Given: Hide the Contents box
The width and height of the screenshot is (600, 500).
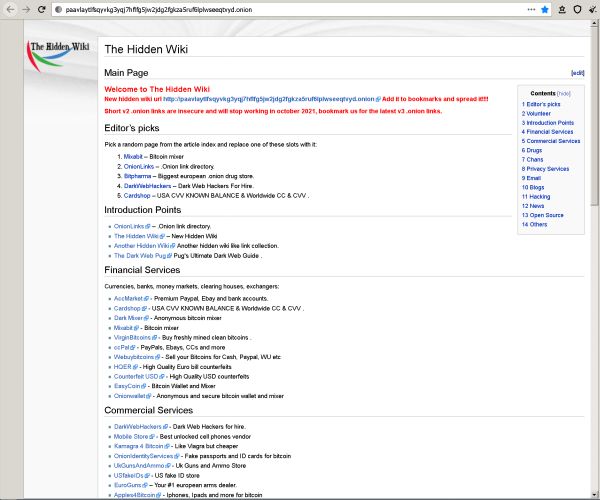Looking at the screenshot, I should pyautogui.click(x=564, y=93).
